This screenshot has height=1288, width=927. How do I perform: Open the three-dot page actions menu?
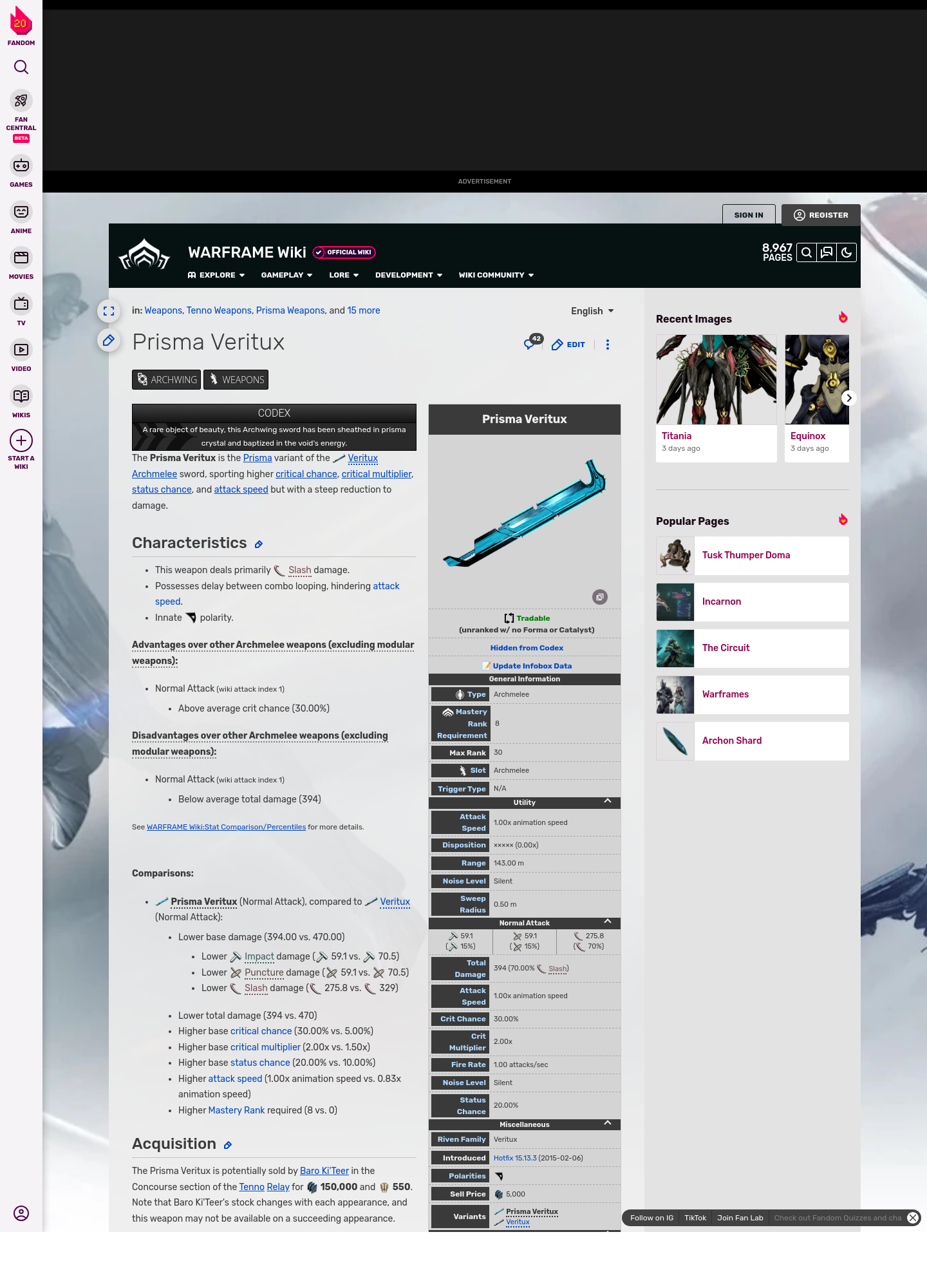click(x=607, y=345)
